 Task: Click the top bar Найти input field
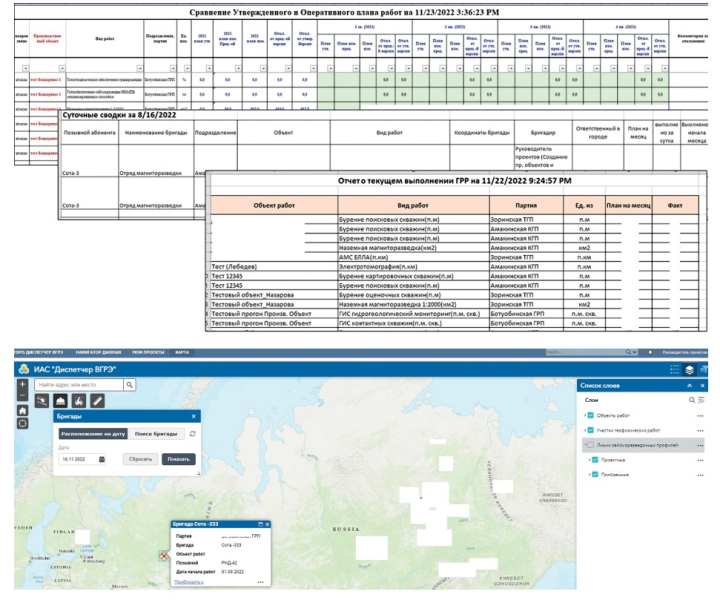click(x=585, y=352)
